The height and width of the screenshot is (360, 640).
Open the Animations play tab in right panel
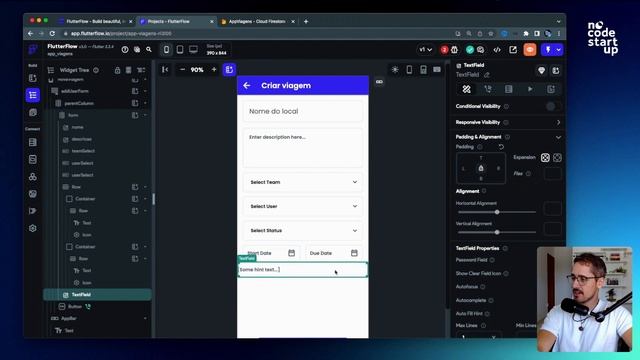coord(530,89)
